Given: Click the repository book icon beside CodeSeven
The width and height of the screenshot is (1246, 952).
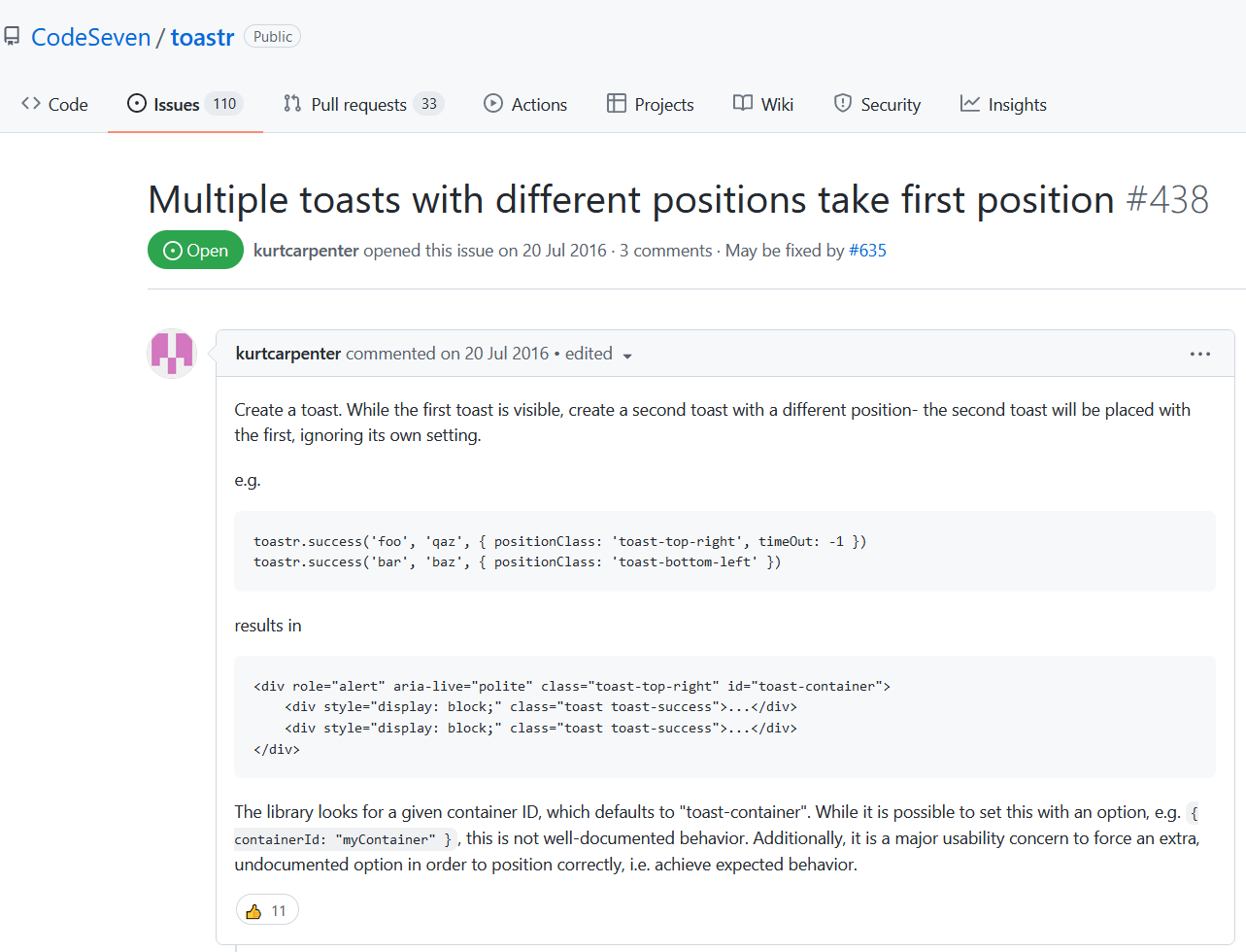Looking at the screenshot, I should click(12, 35).
